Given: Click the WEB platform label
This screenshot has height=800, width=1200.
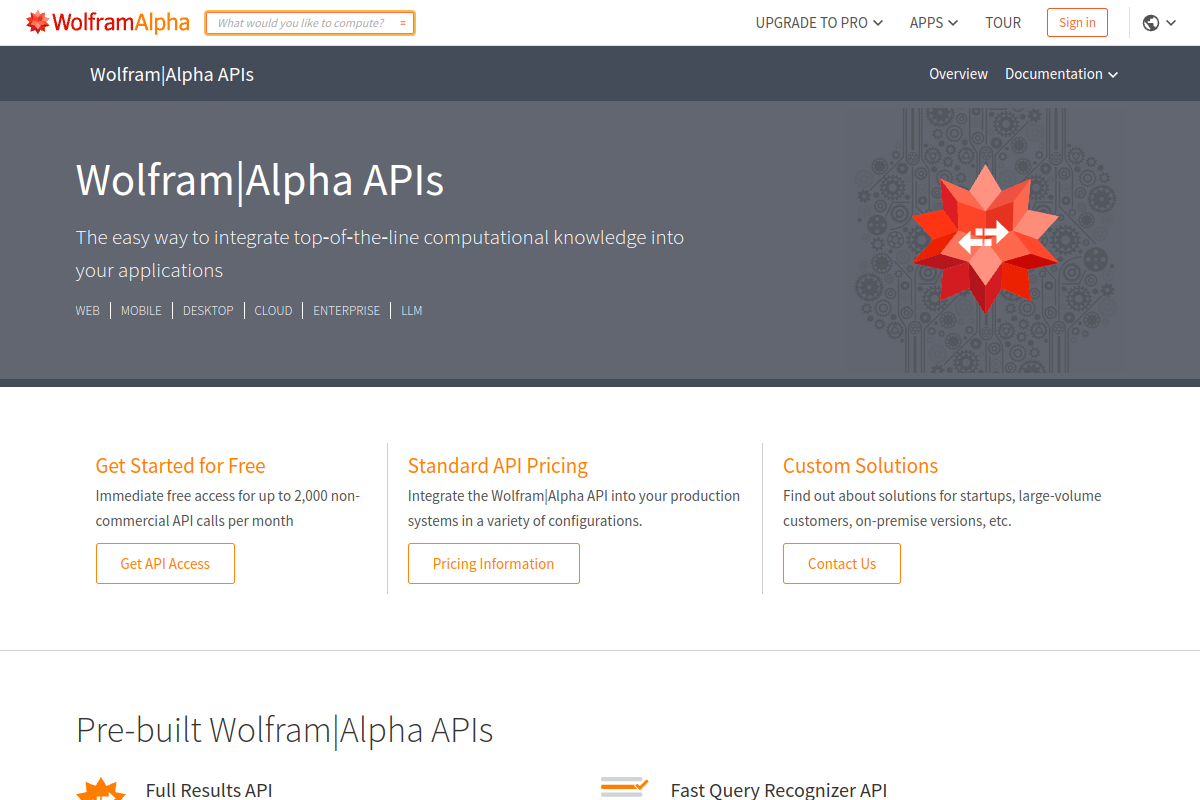Looking at the screenshot, I should 88,311.
